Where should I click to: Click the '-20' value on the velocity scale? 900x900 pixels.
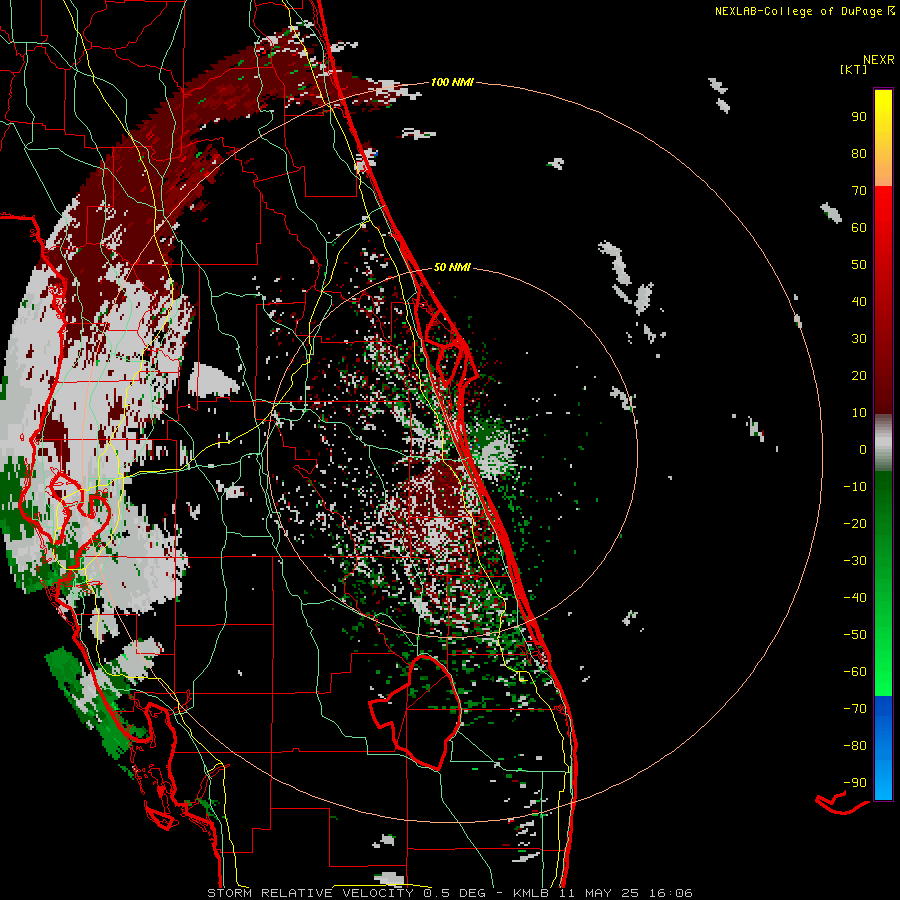(x=855, y=523)
